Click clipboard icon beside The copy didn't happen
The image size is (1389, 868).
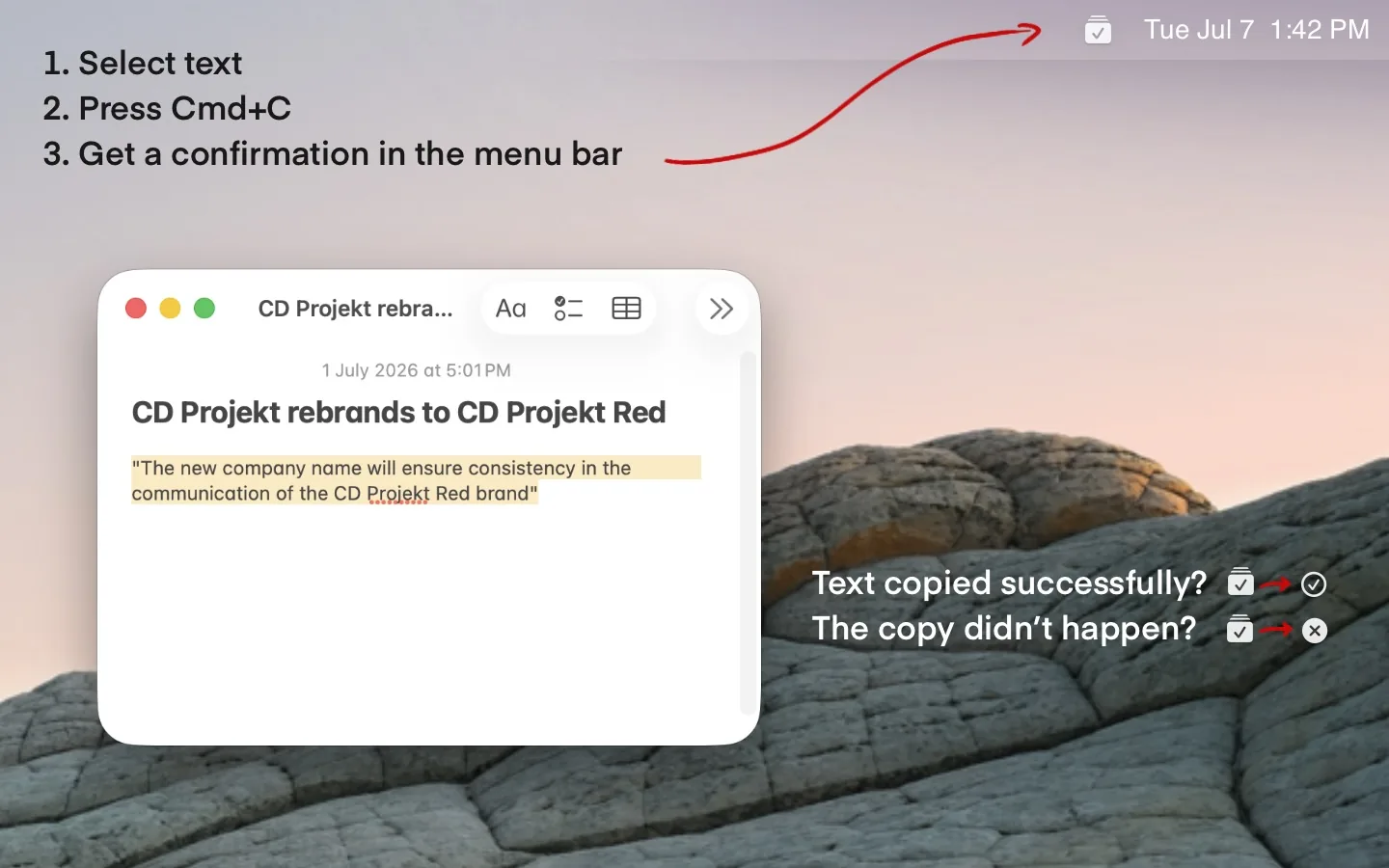click(x=1239, y=628)
